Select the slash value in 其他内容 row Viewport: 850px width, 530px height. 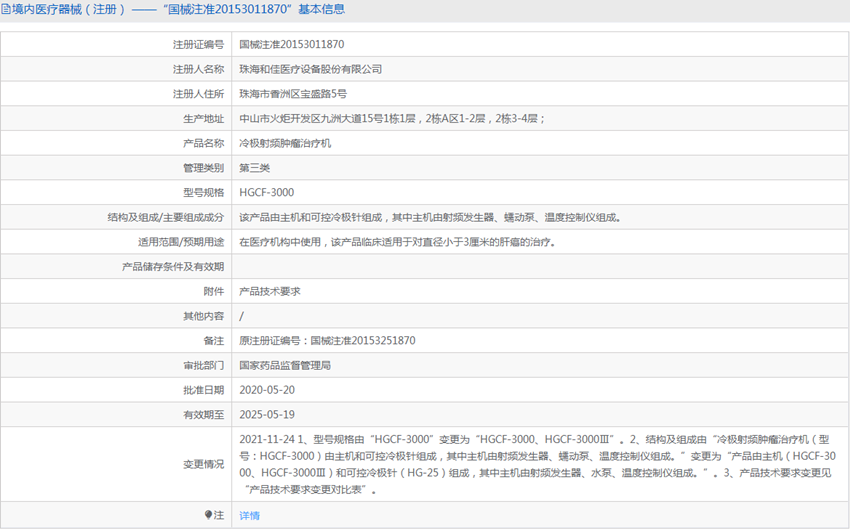[242, 316]
